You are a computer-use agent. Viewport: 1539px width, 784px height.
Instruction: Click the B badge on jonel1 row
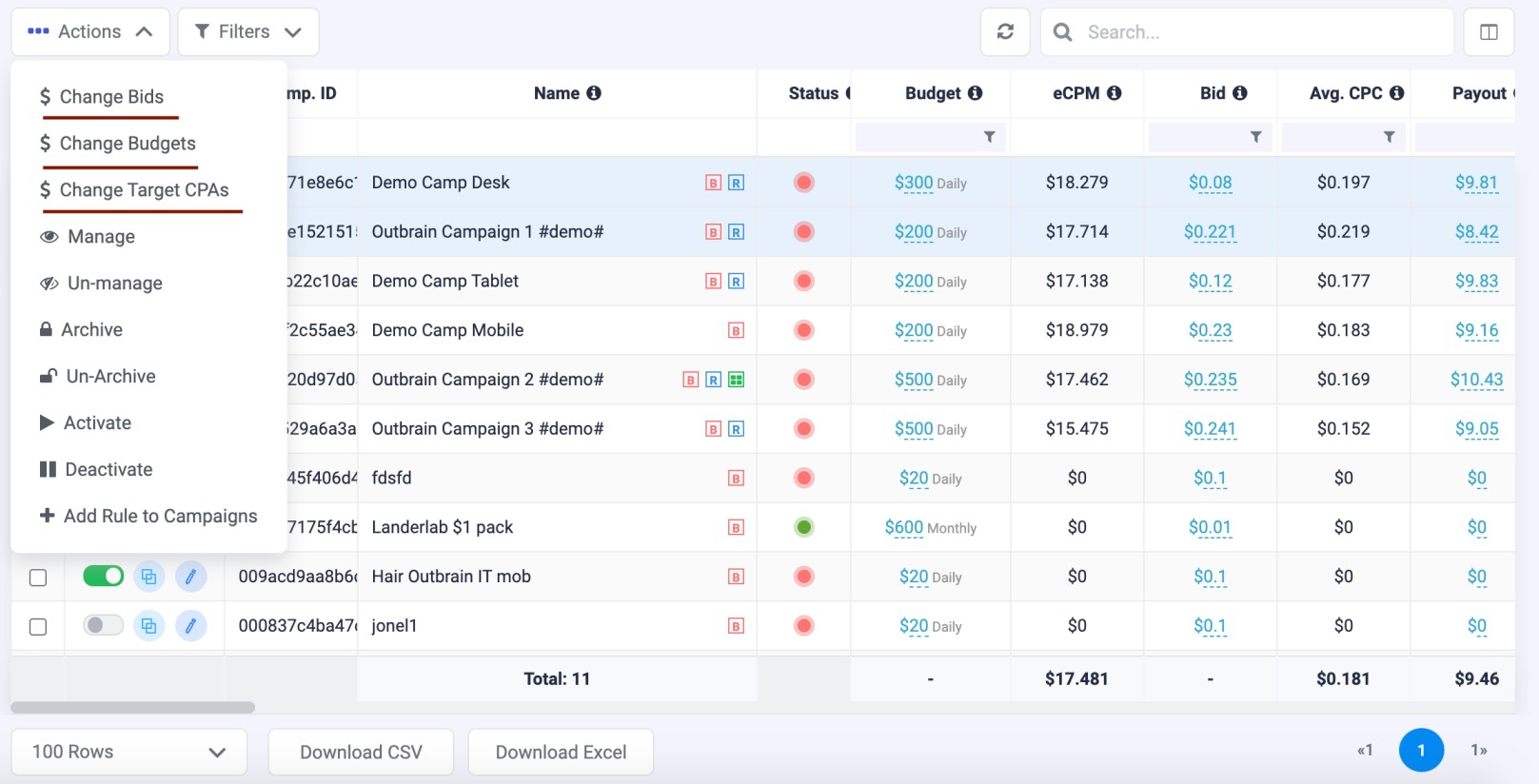coord(736,626)
